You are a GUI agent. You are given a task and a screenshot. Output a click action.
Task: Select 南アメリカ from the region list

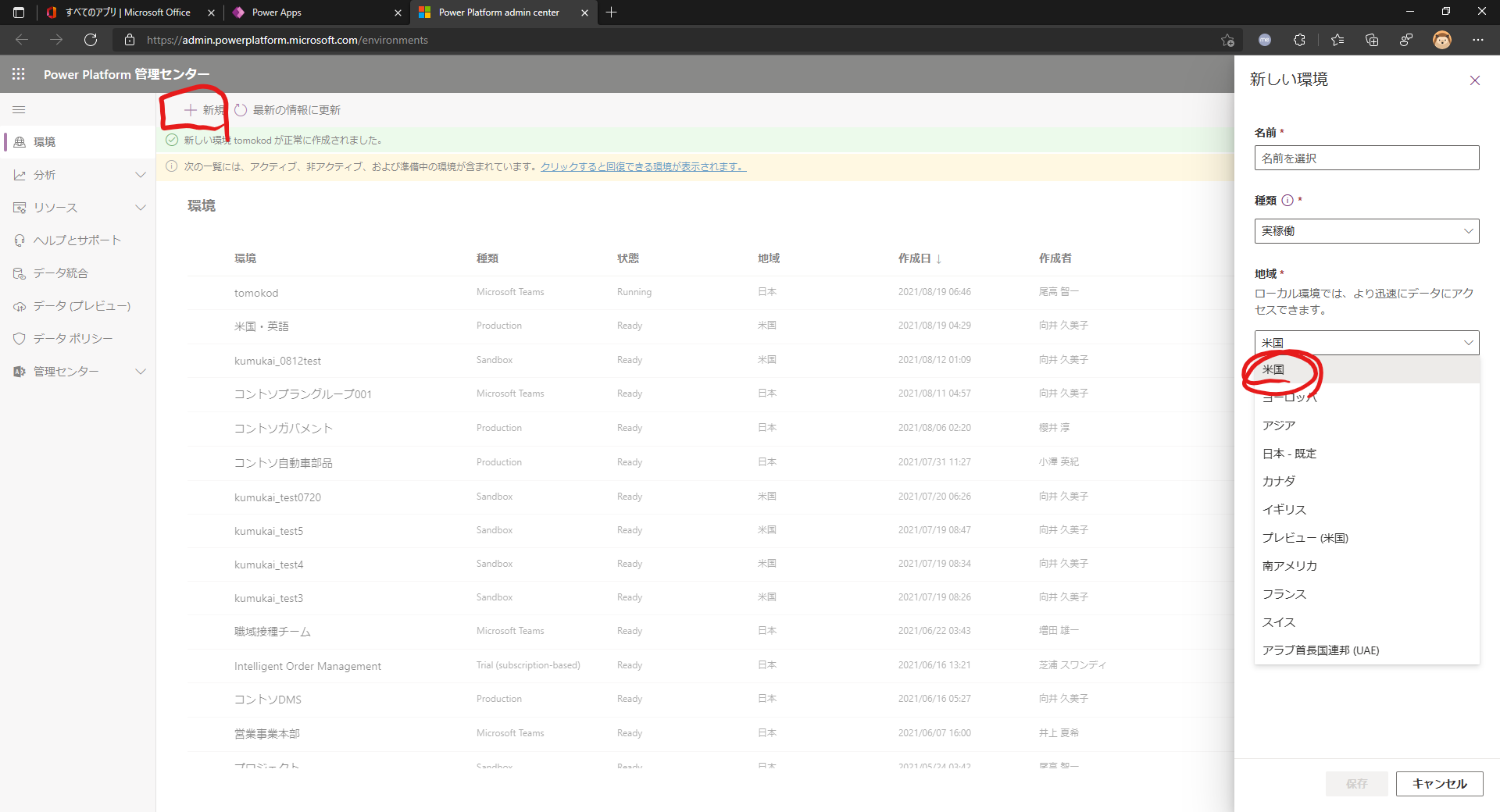click(x=1366, y=566)
